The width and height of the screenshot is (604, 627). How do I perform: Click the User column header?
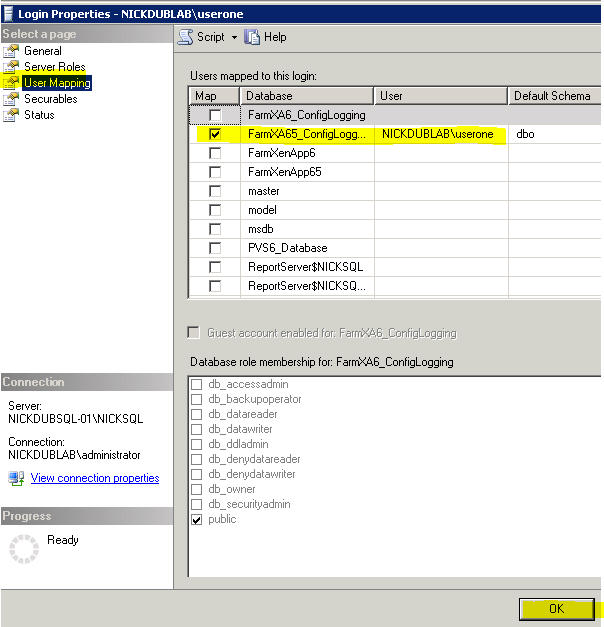click(x=441, y=96)
